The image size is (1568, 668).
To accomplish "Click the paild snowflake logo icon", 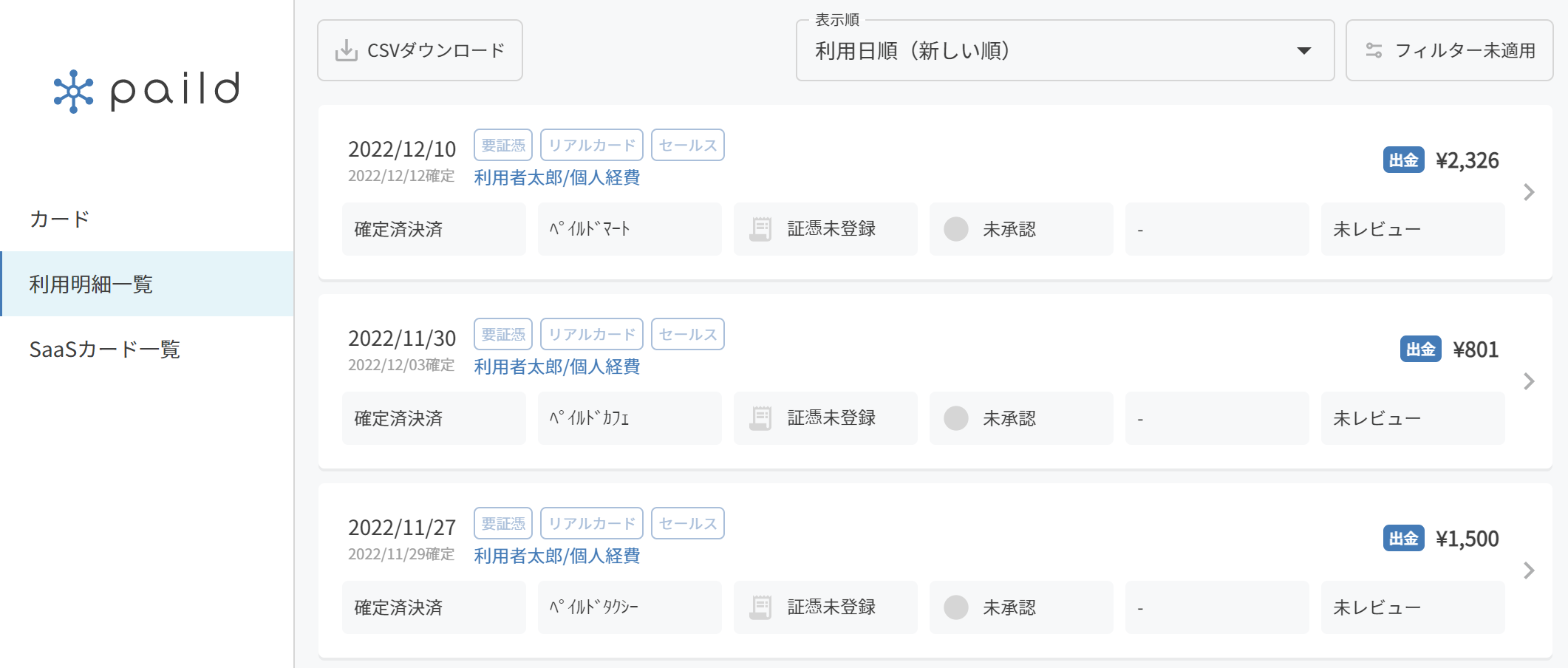I will (73, 92).
